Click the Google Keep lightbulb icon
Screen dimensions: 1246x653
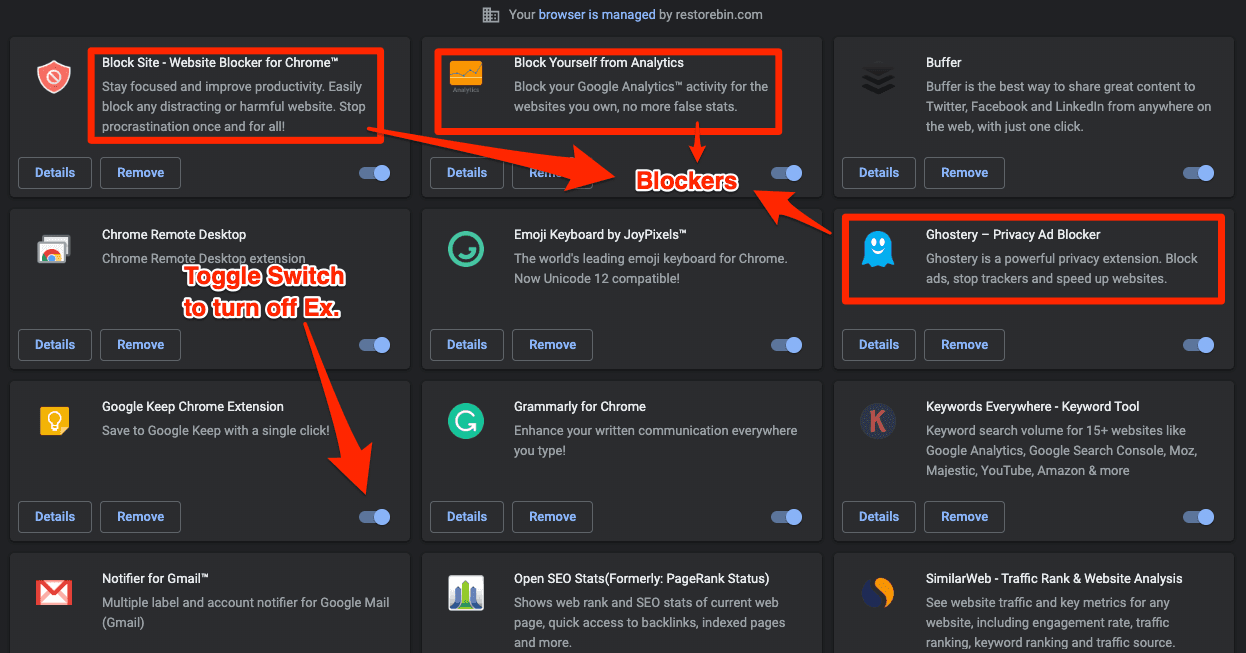coord(54,421)
